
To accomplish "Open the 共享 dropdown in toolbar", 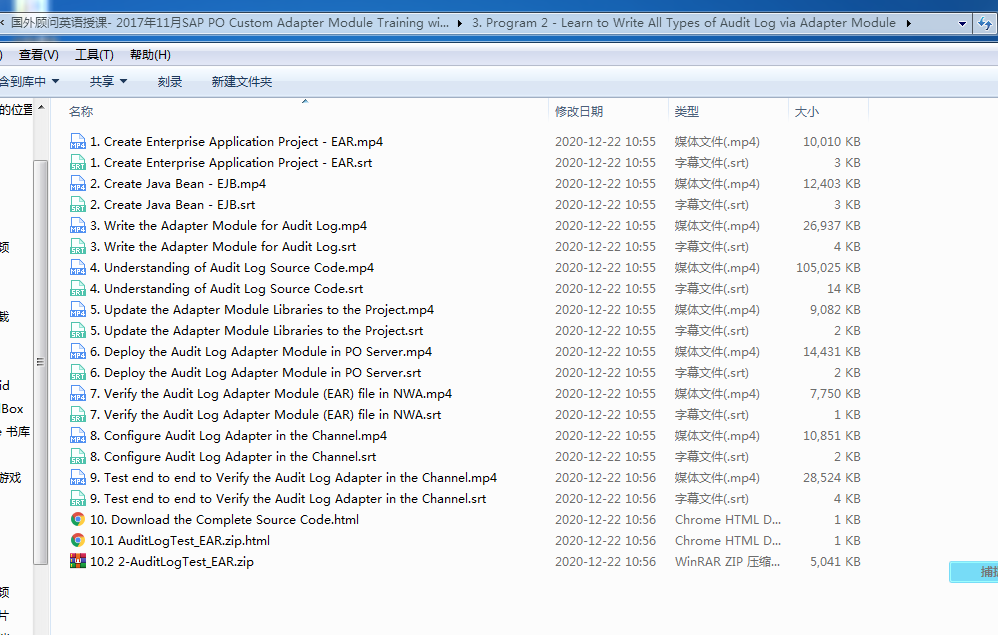I will pyautogui.click(x=108, y=81).
